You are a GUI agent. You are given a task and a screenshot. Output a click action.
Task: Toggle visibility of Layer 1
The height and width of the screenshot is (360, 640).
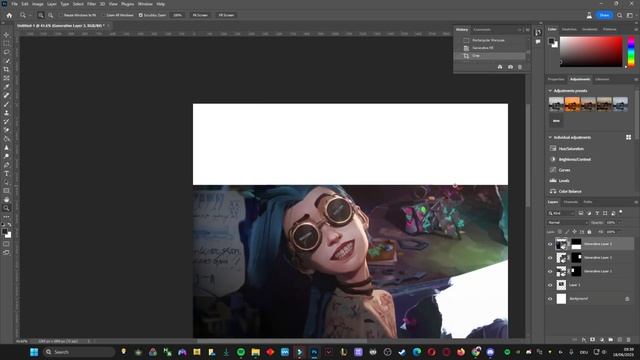pos(550,285)
